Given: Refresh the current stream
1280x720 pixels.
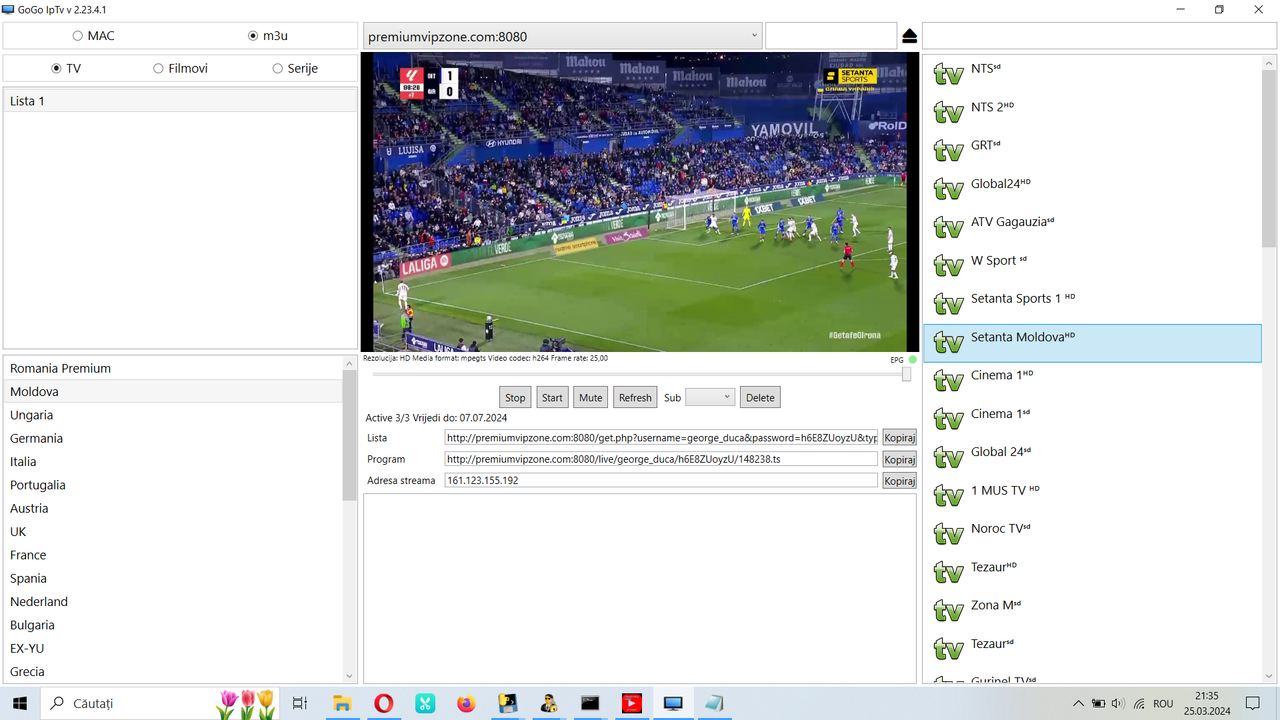Looking at the screenshot, I should click(x=635, y=397).
